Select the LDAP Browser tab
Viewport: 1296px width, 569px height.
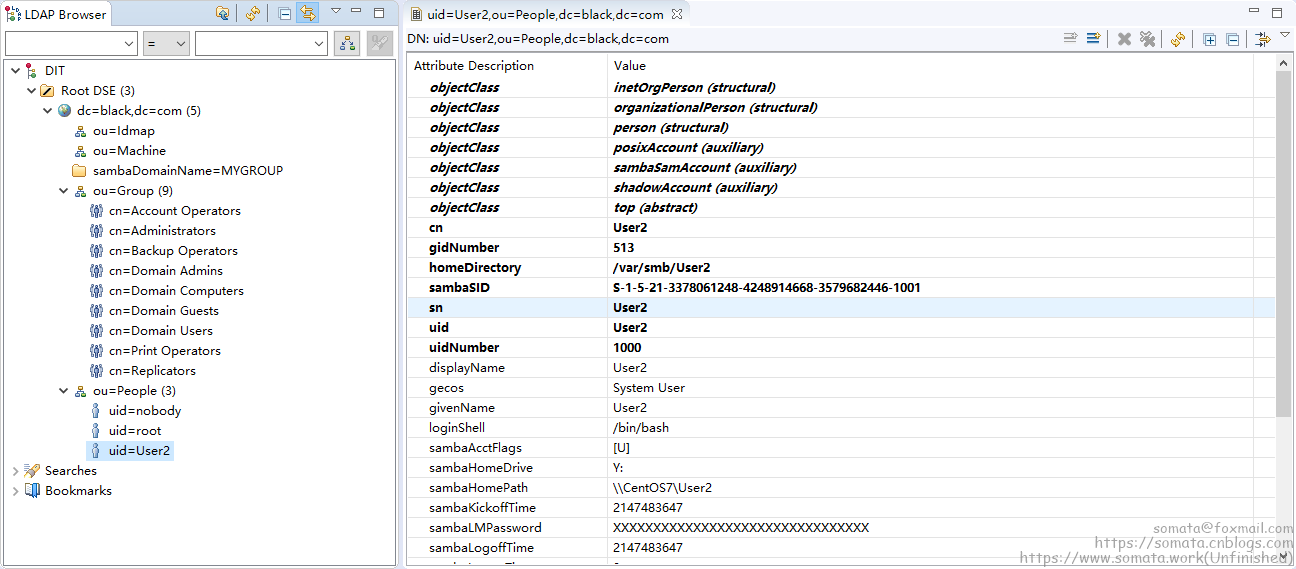pyautogui.click(x=58, y=15)
